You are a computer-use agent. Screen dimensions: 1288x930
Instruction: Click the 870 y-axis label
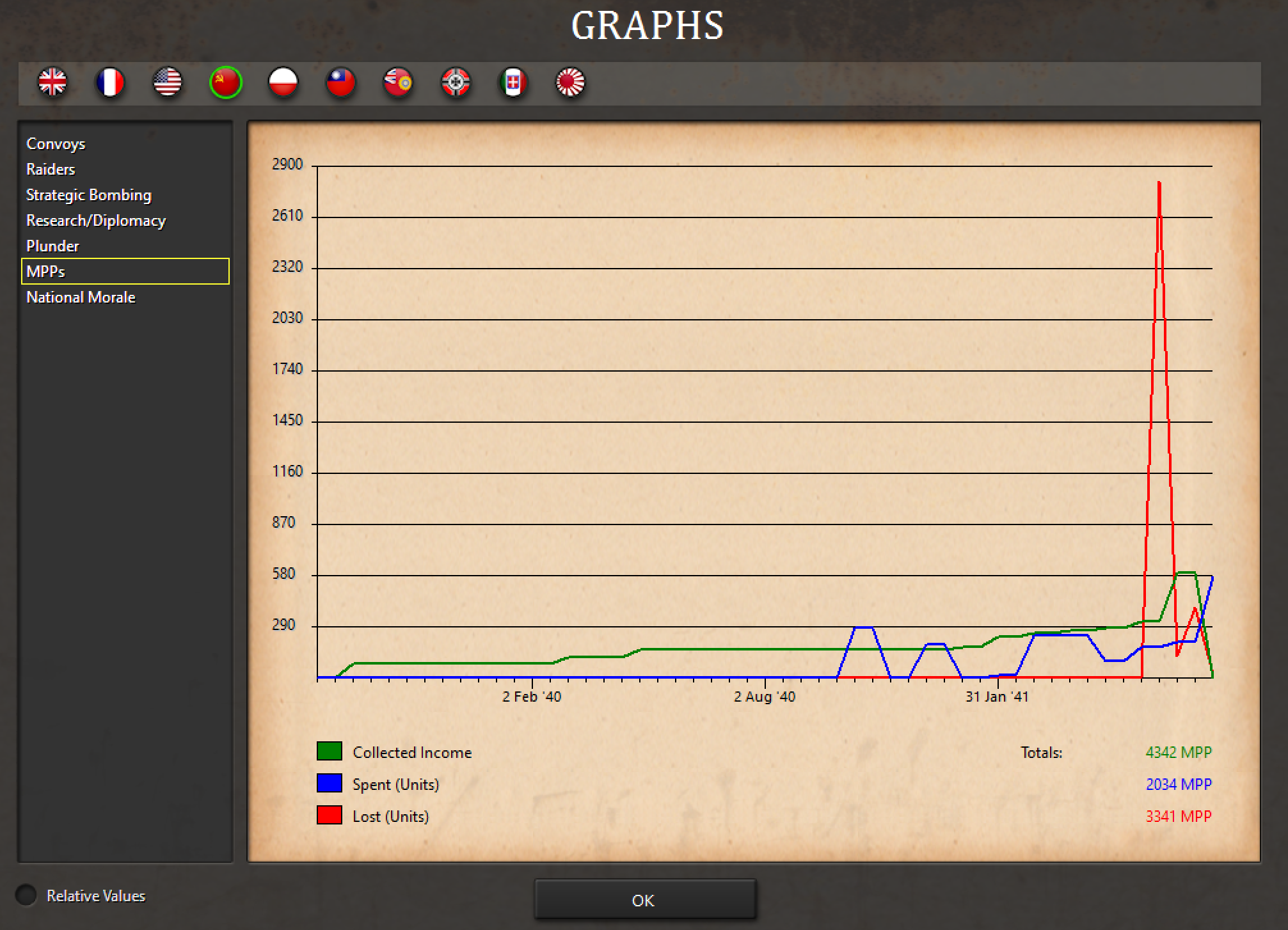tap(283, 523)
